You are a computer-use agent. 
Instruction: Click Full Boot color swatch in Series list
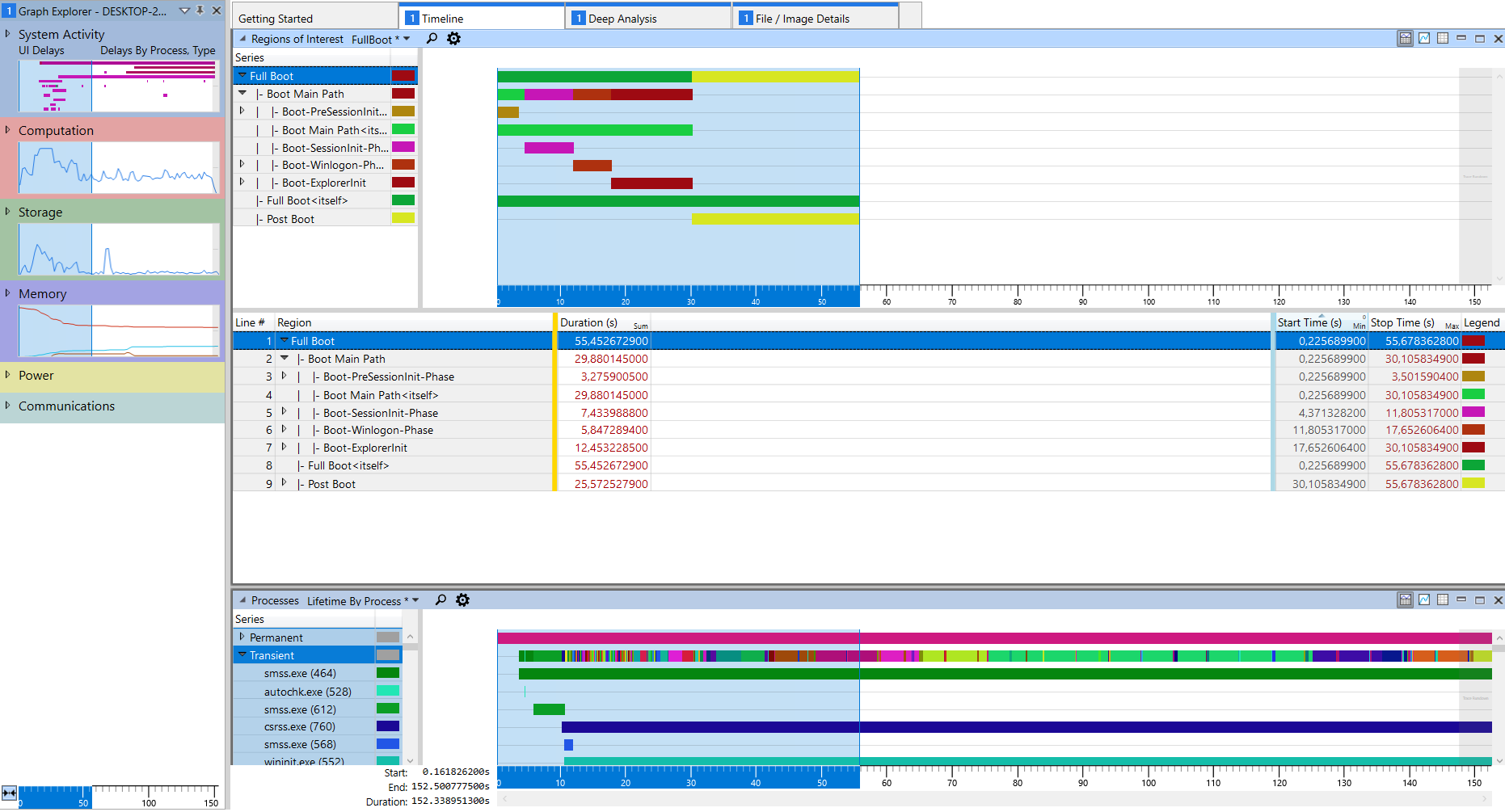coord(403,76)
